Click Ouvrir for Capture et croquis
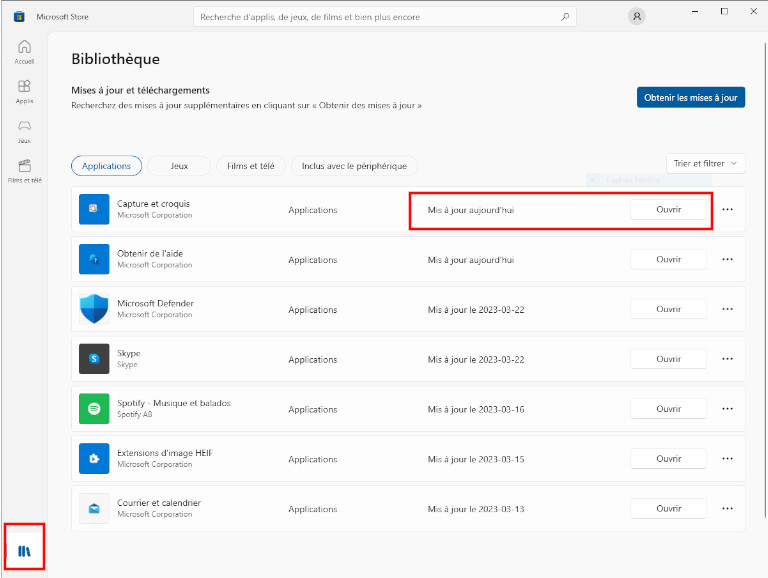The image size is (768, 578). pos(668,210)
